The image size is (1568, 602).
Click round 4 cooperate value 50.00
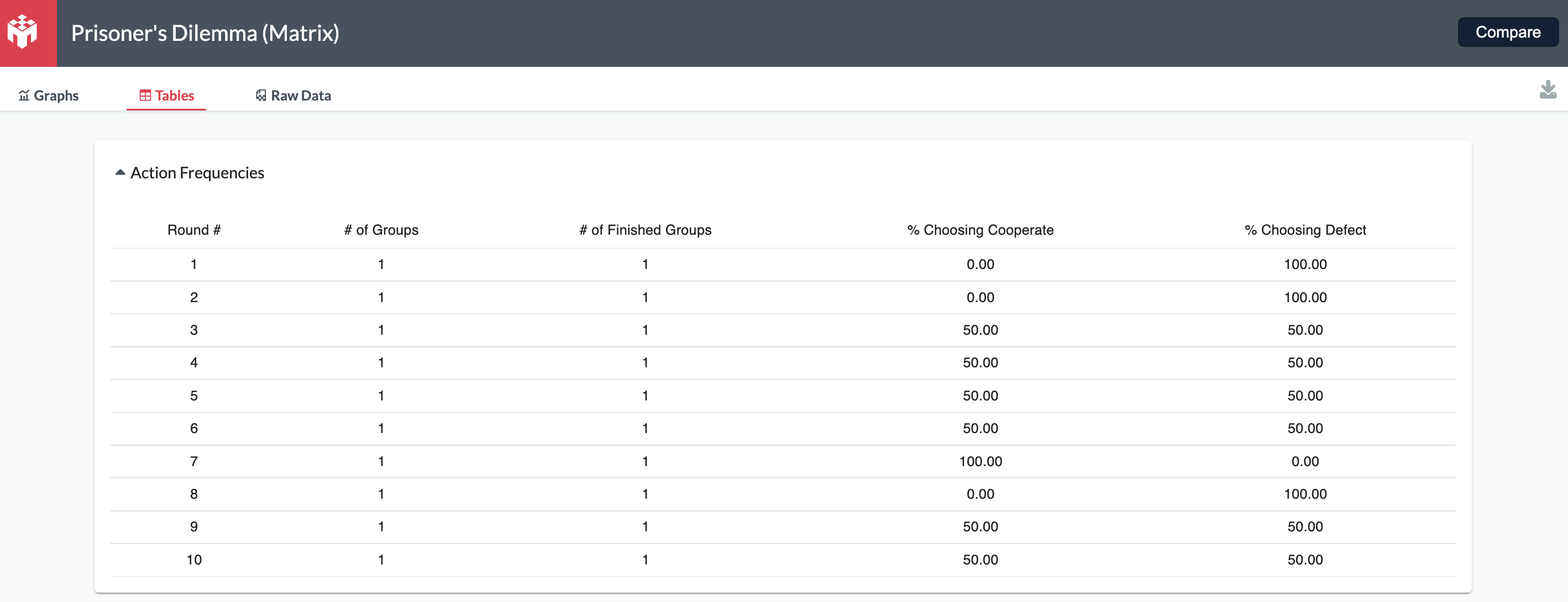[980, 363]
